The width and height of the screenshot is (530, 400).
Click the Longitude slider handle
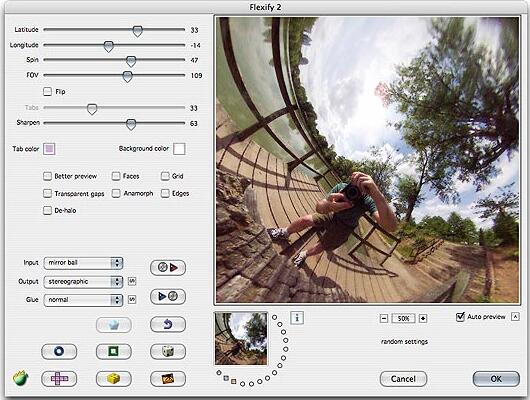(108, 47)
